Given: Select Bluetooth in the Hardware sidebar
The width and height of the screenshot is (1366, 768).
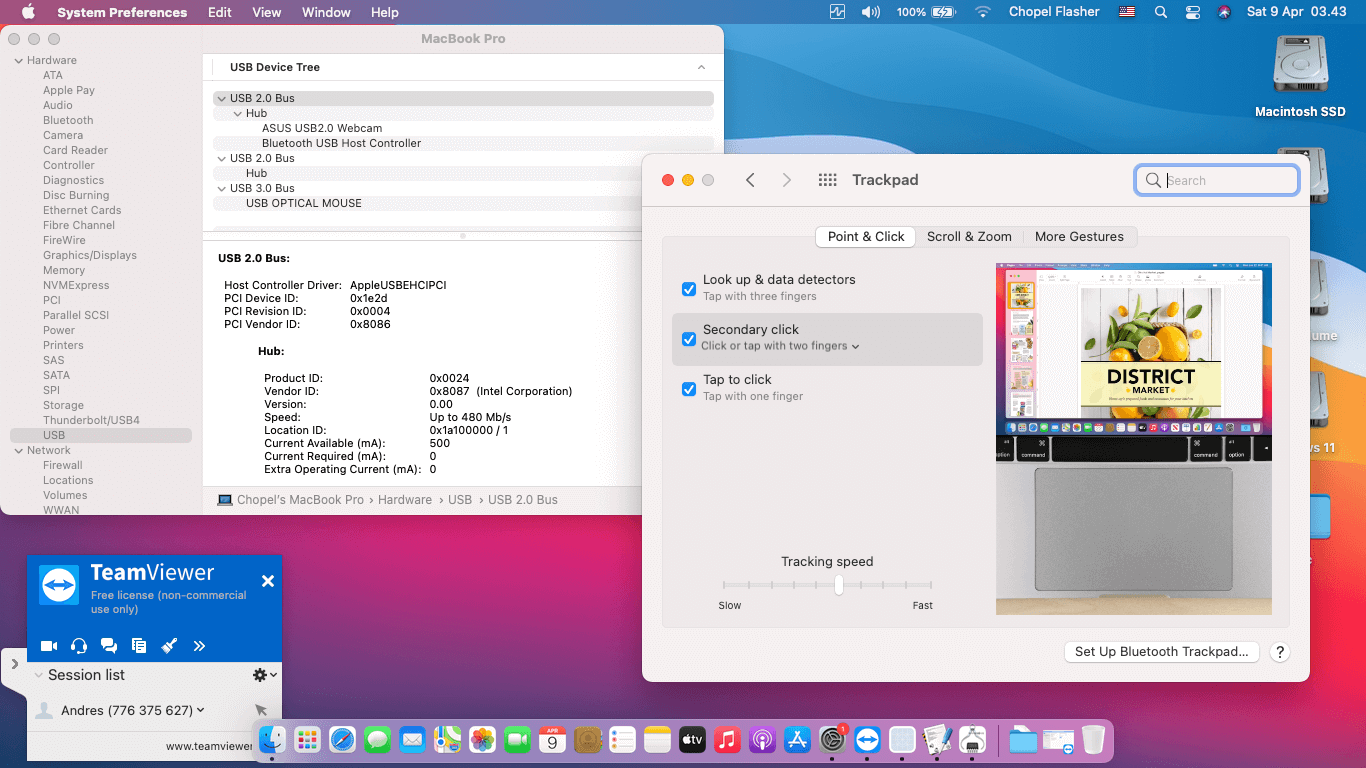Looking at the screenshot, I should (68, 120).
